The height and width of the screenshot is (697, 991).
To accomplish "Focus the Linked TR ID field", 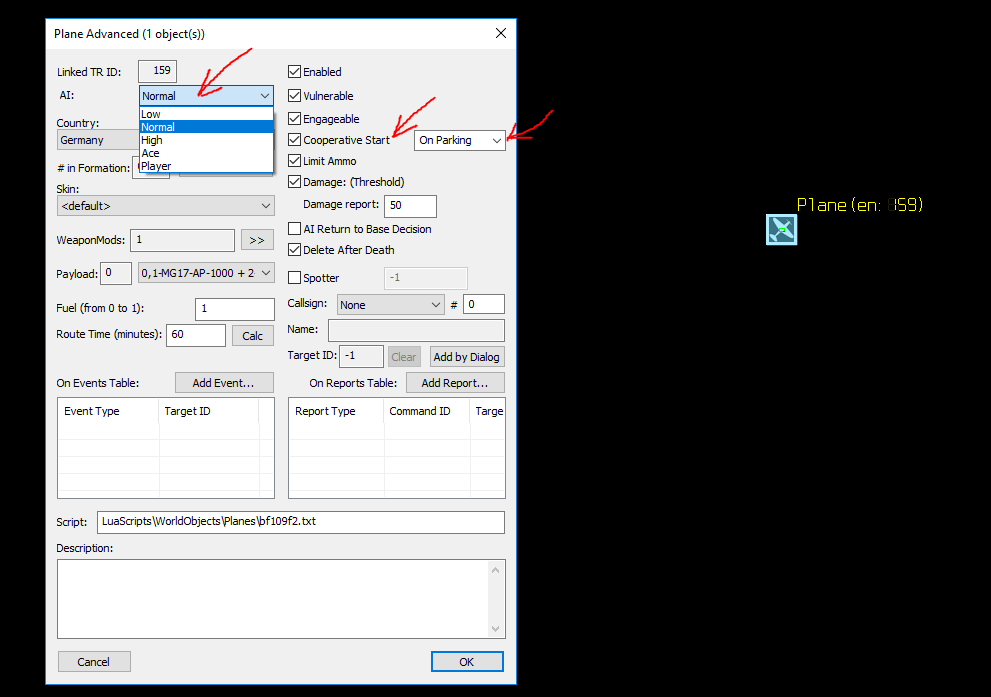I will point(157,71).
